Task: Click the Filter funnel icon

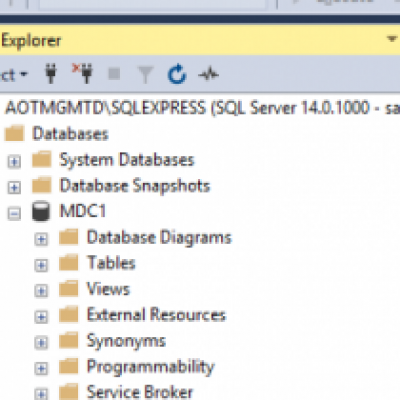Action: click(x=145, y=74)
